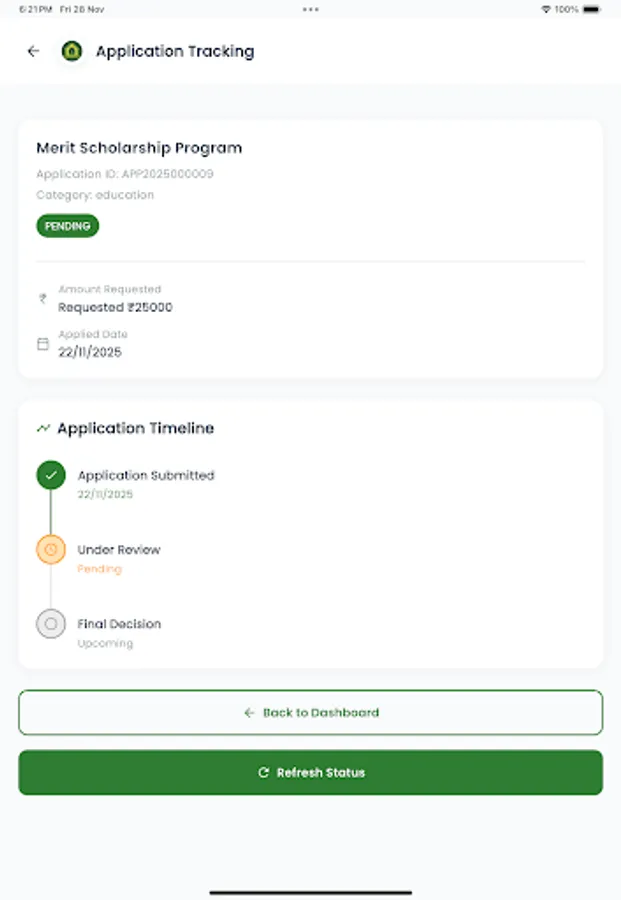Viewport: 621px width, 900px height.
Task: Click the Under Review Pending label
Action: (x=99, y=569)
